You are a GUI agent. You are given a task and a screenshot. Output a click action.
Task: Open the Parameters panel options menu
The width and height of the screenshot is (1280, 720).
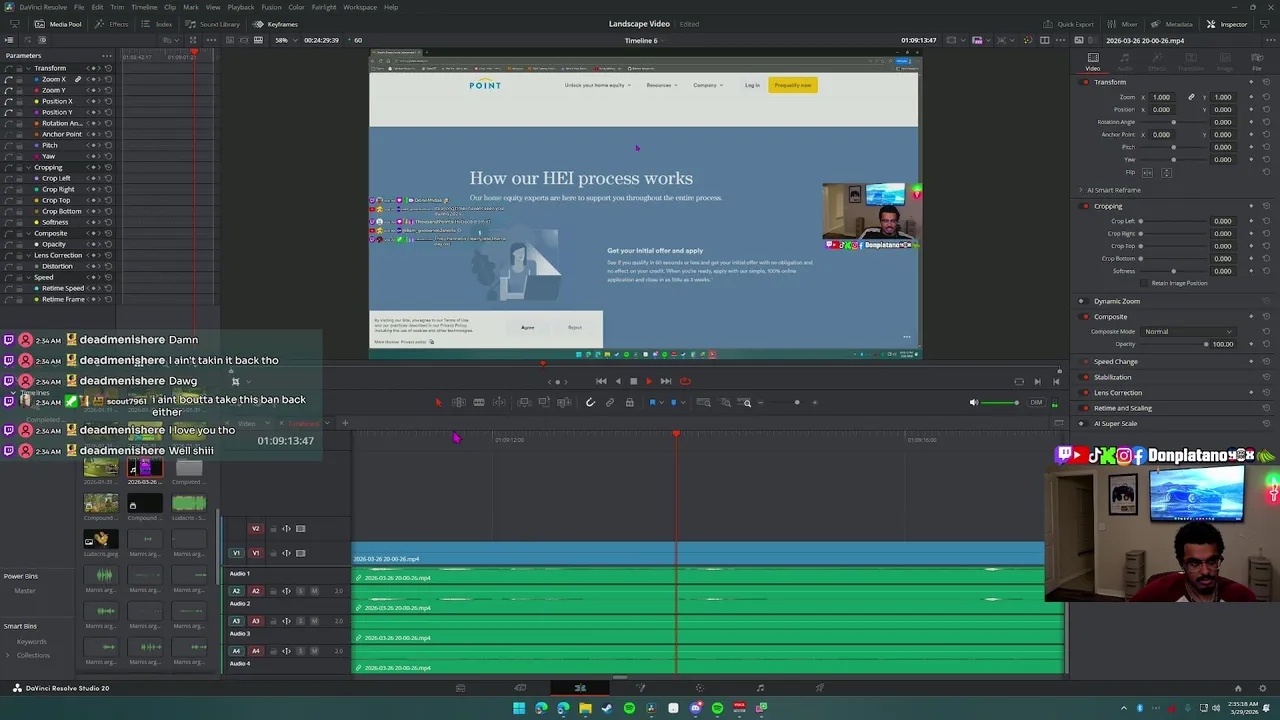pos(106,55)
